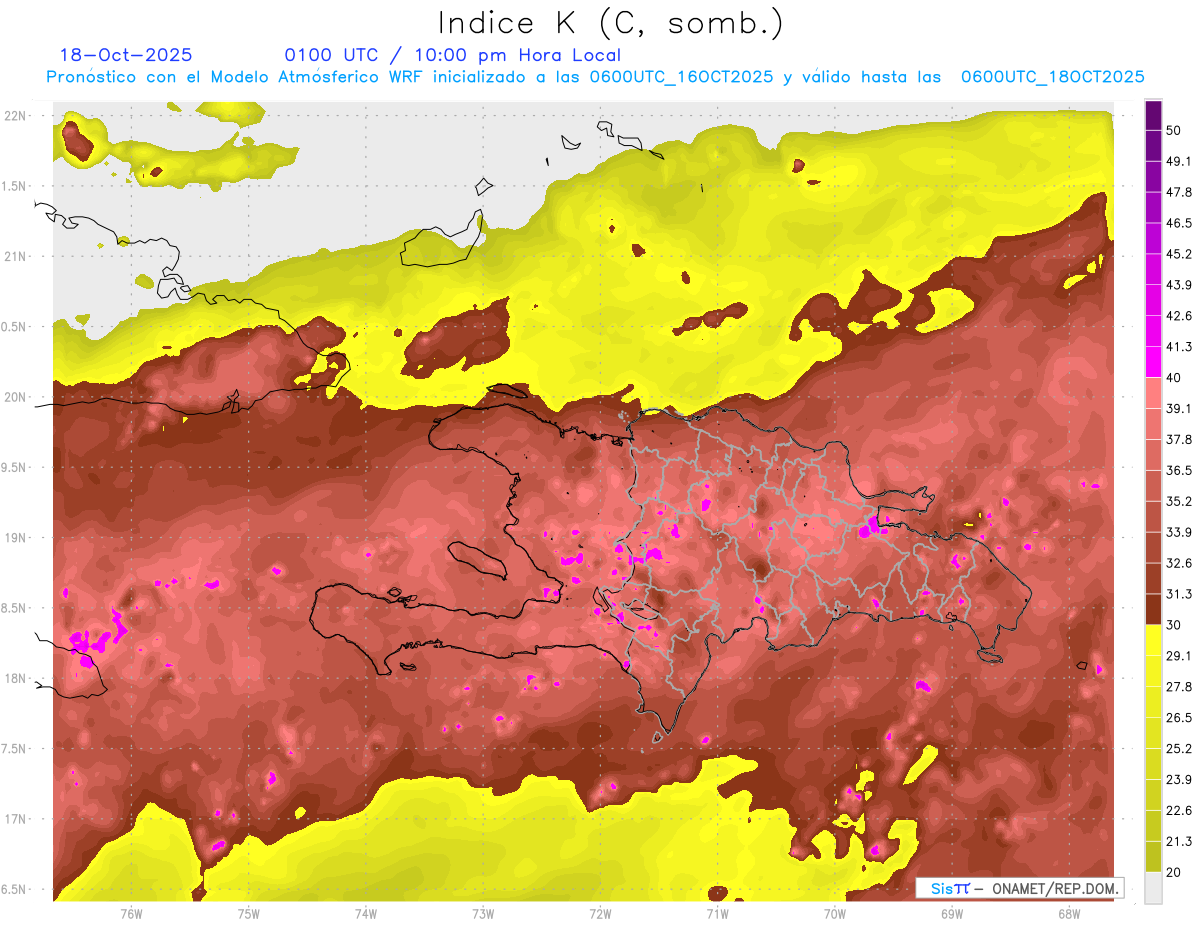Viewport: 1200px width, 927px height.
Task: Click legend value '49.1'
Action: pyautogui.click(x=1179, y=161)
